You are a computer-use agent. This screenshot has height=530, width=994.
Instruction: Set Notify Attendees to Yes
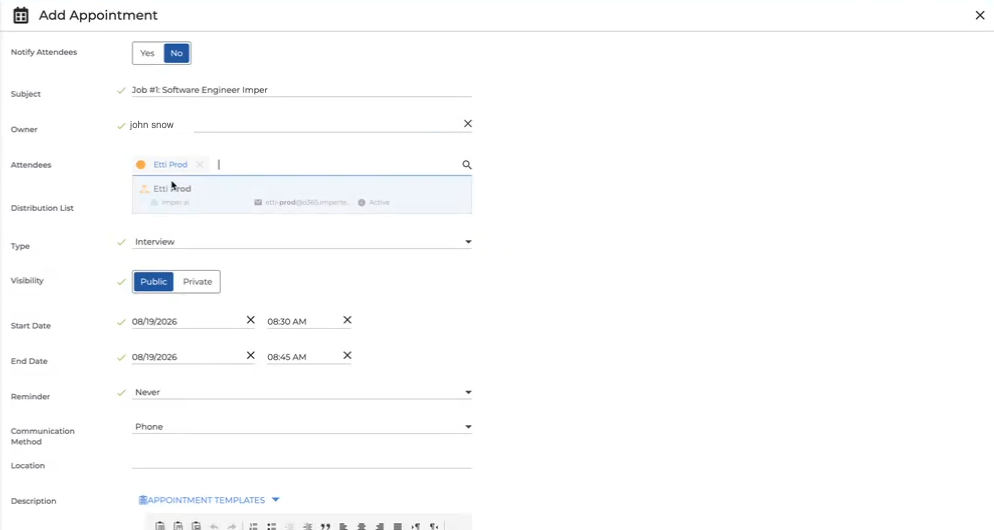[147, 53]
